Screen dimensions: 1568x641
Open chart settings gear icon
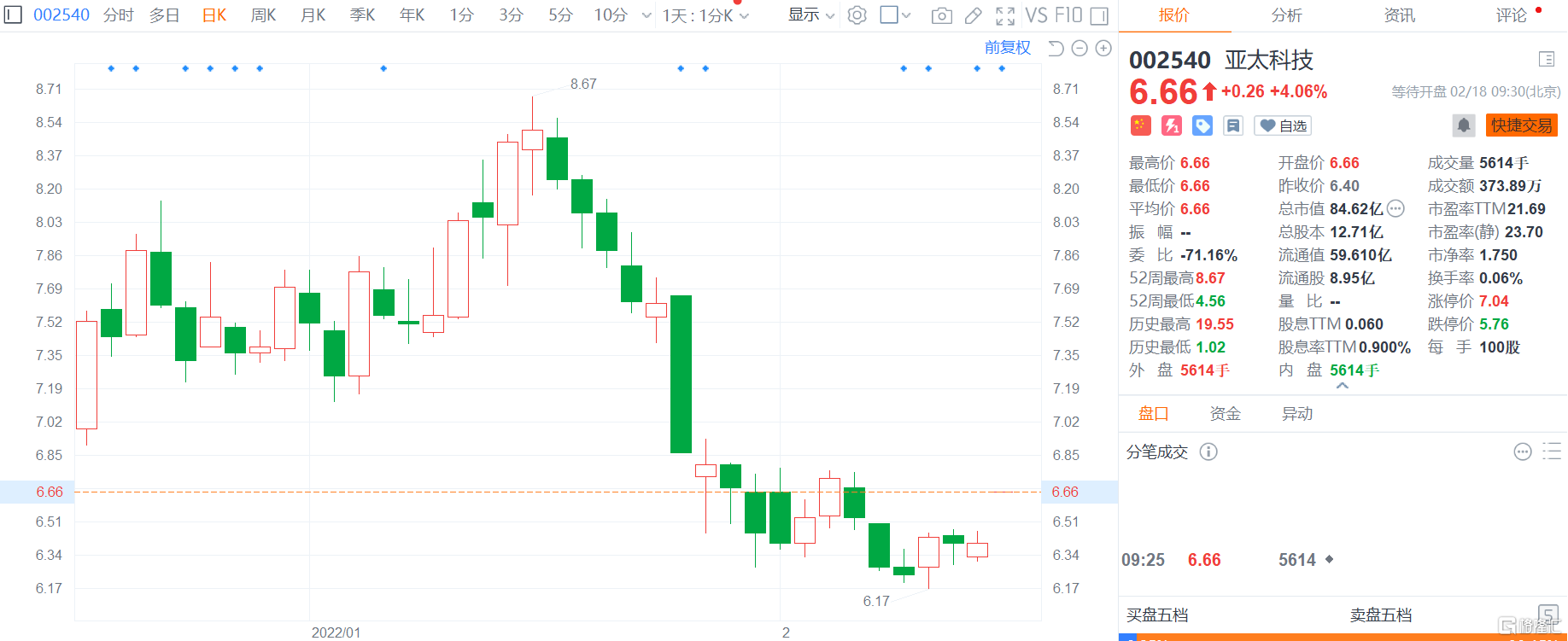[857, 15]
